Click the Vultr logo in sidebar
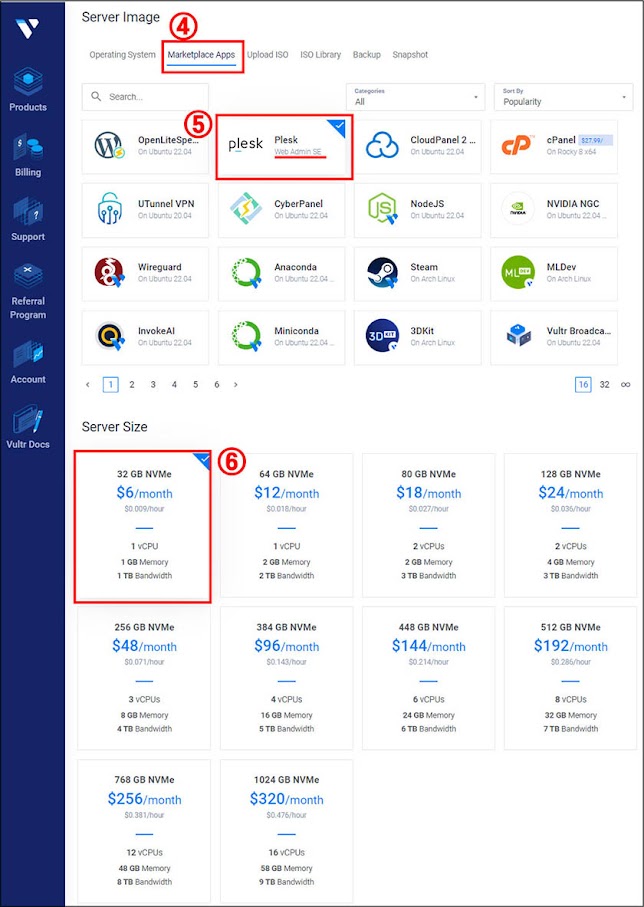The width and height of the screenshot is (644, 907). pos(27,28)
